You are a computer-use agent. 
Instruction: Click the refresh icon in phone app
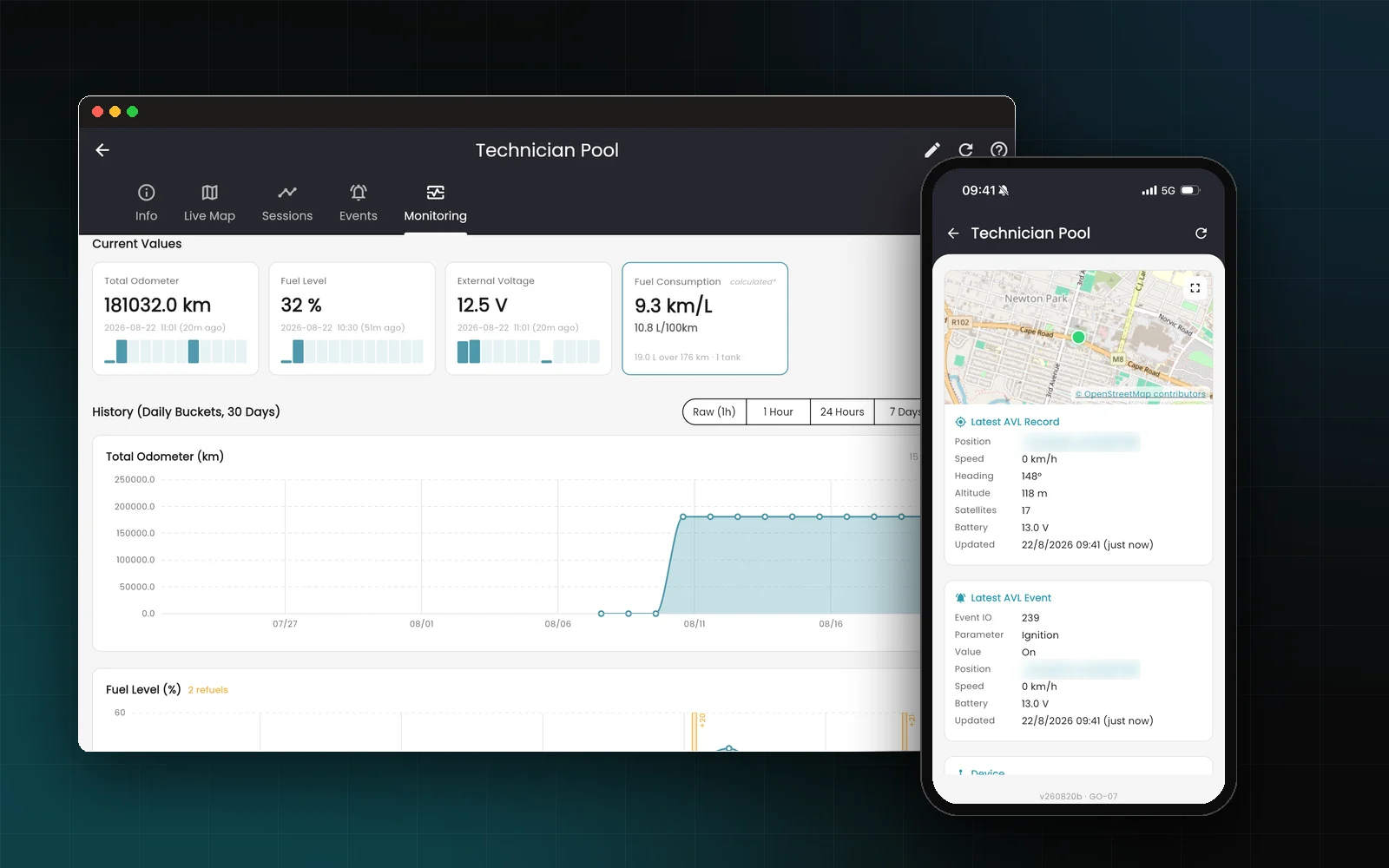point(1201,233)
